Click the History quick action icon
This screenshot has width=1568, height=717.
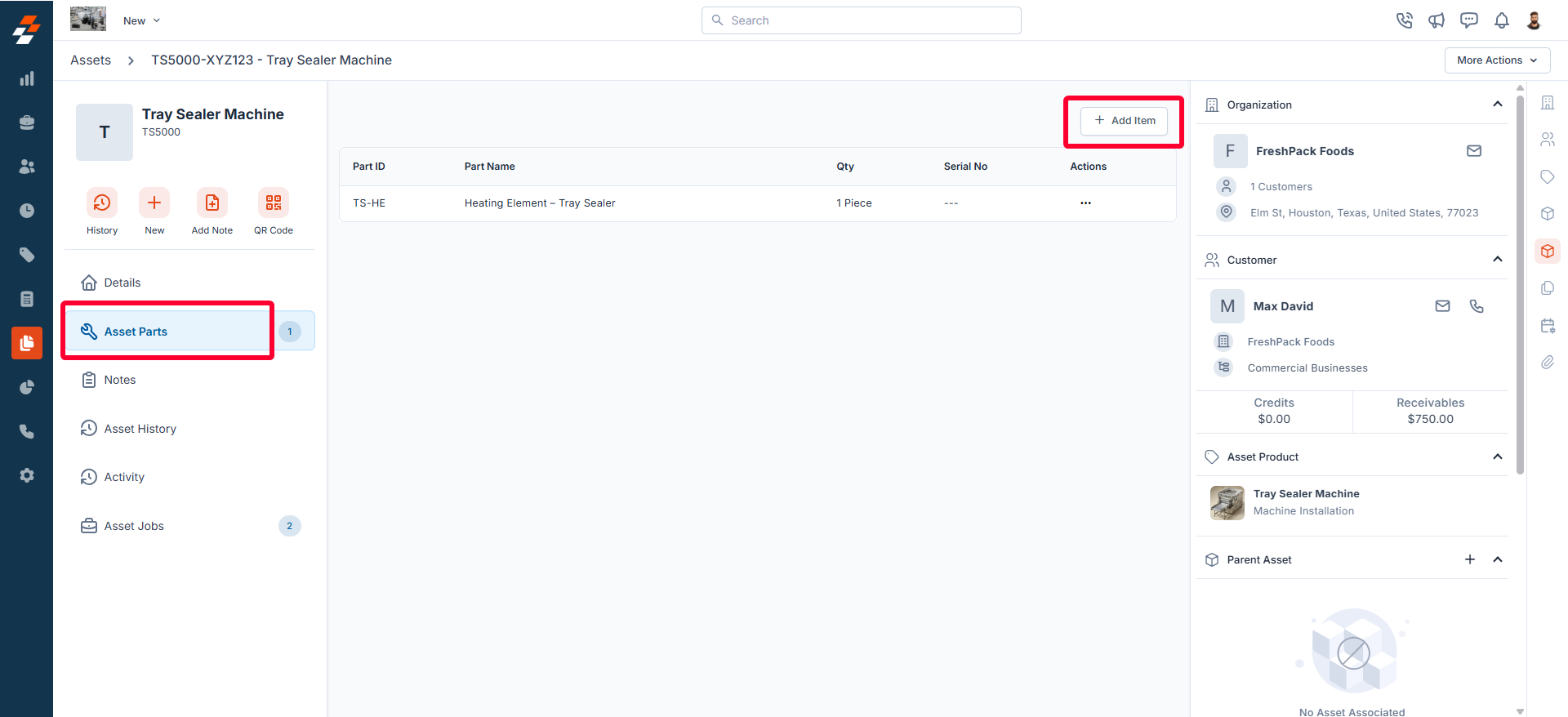tap(102, 203)
